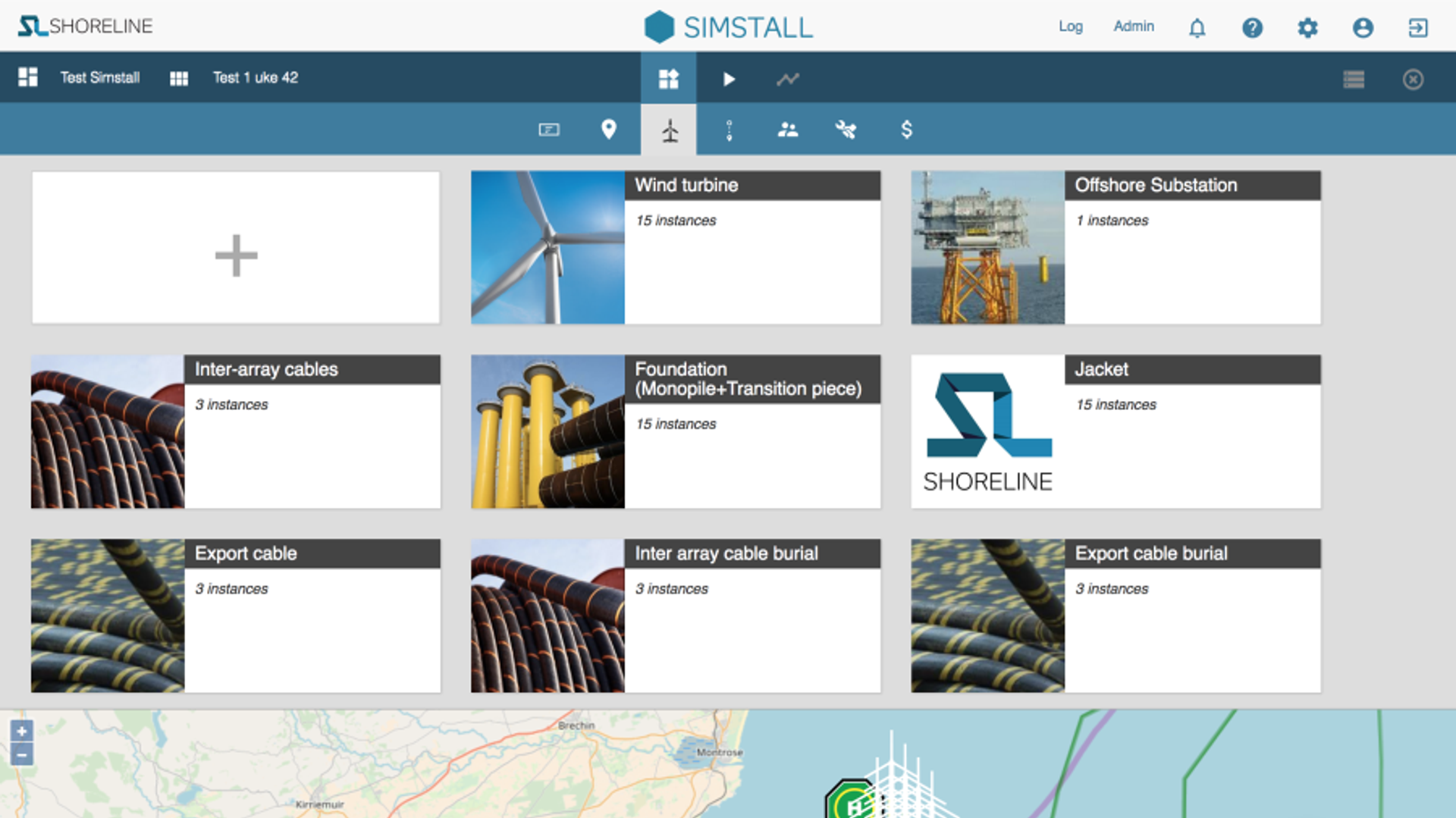Image resolution: width=1456 pixels, height=818 pixels.
Task: Open the results chart line icon
Action: [x=787, y=79]
